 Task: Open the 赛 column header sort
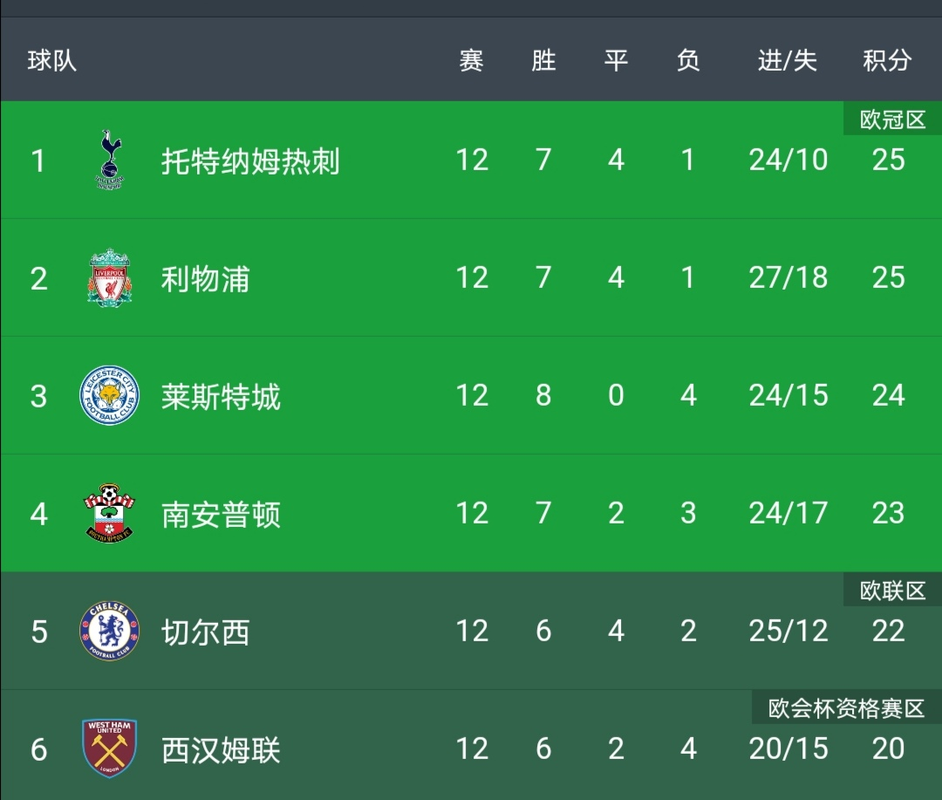pyautogui.click(x=471, y=60)
